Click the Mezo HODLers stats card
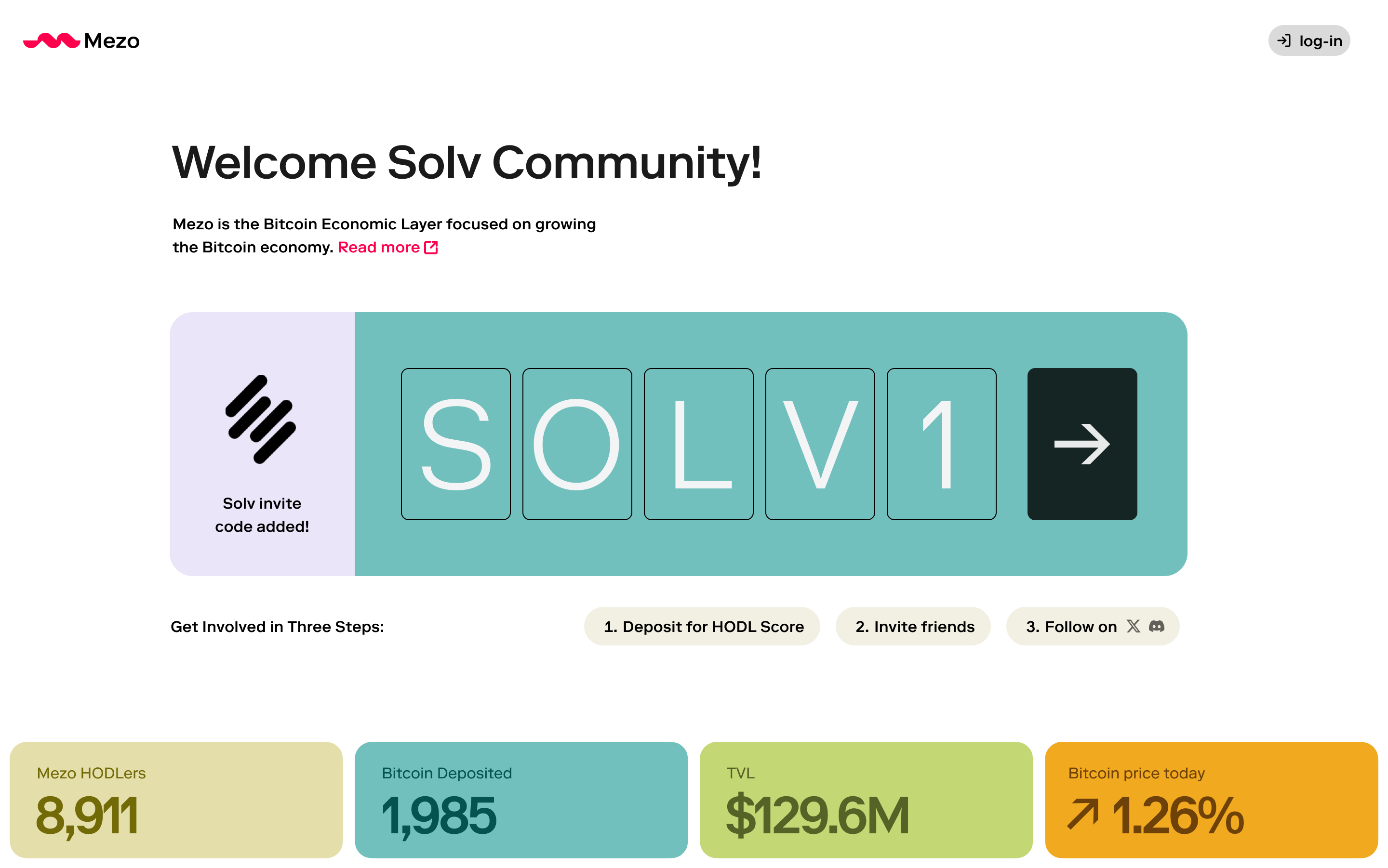 coord(176,800)
